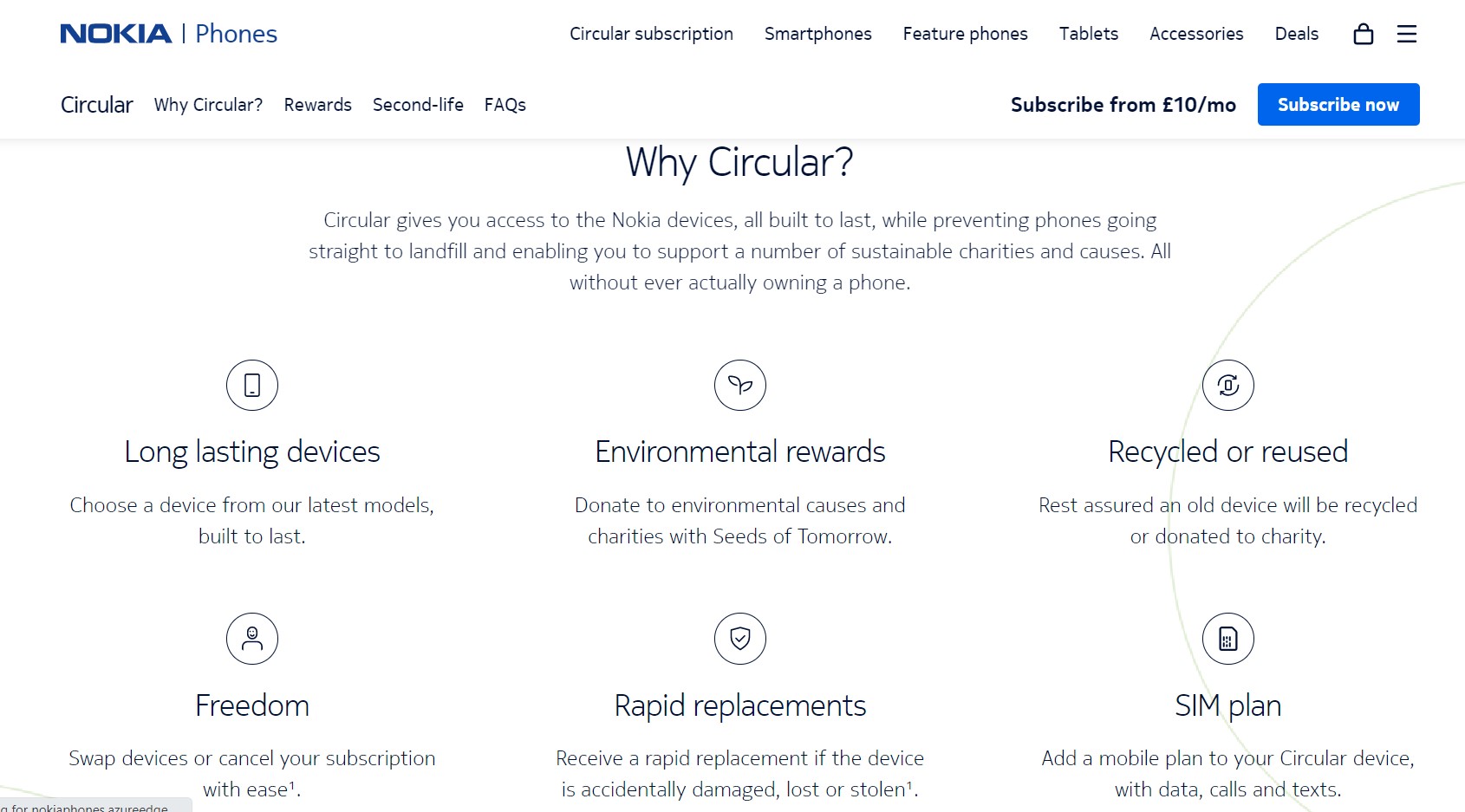This screenshot has height=812, width=1465.
Task: Open Accessories in the top navigation
Action: (x=1196, y=34)
